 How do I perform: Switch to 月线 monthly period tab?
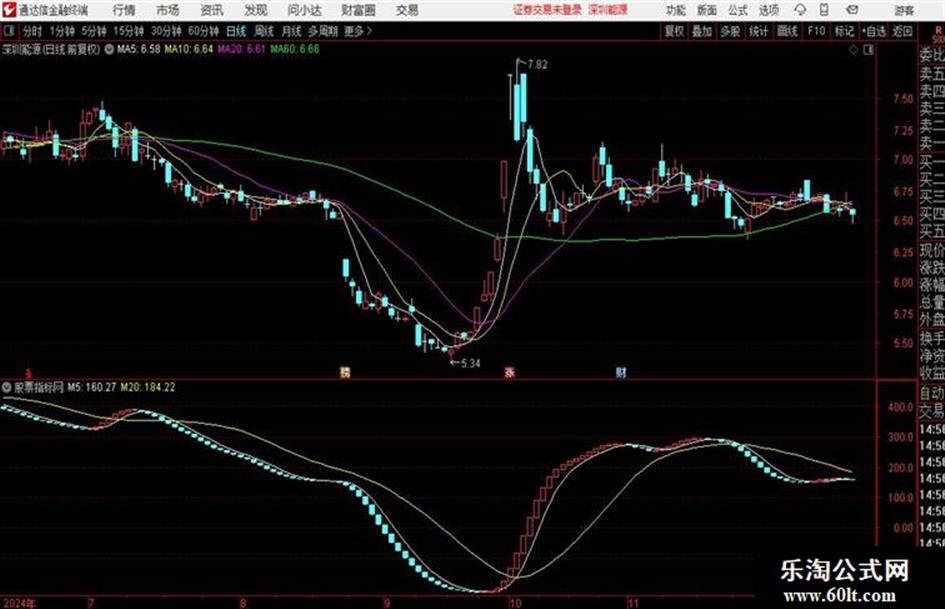[x=291, y=31]
